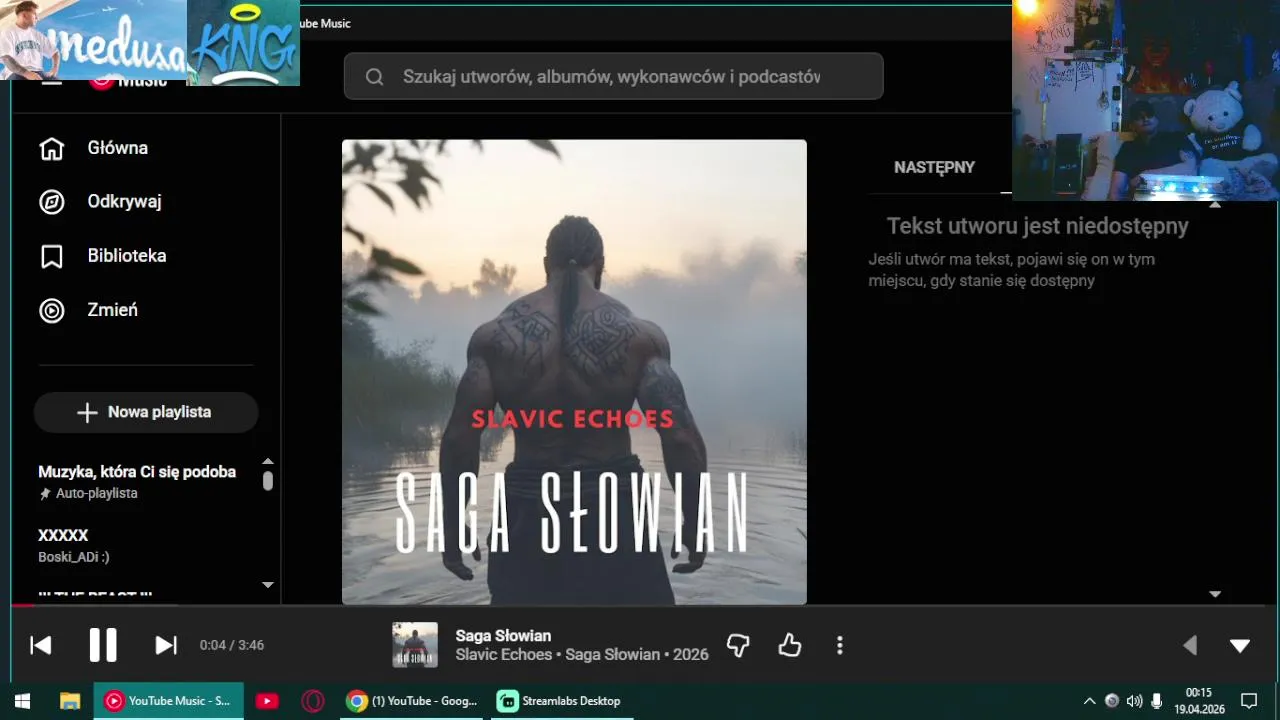Image resolution: width=1280 pixels, height=720 pixels.
Task: Click the Saga Słowian song title in player
Action: click(x=503, y=636)
